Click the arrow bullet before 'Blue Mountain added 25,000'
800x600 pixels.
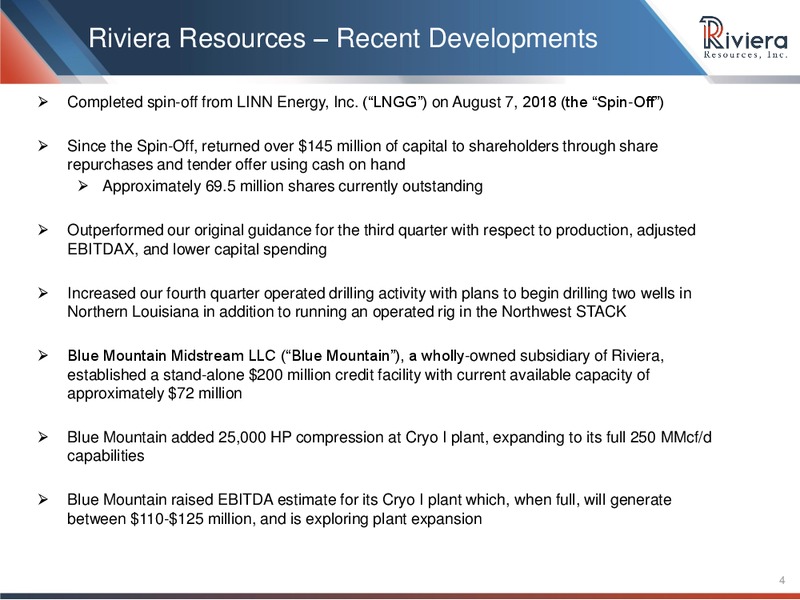43,437
